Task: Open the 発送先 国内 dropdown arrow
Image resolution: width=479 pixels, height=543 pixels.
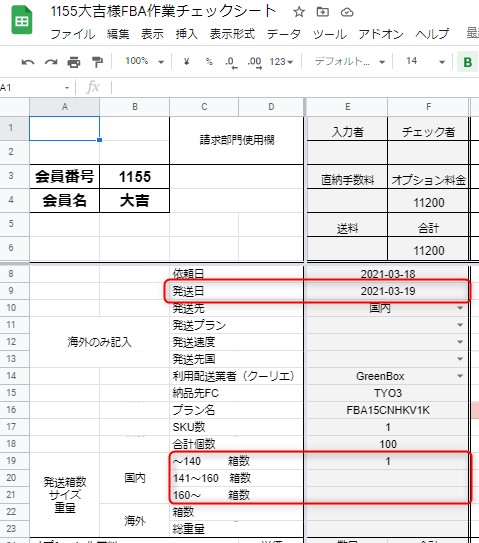Action: point(460,308)
